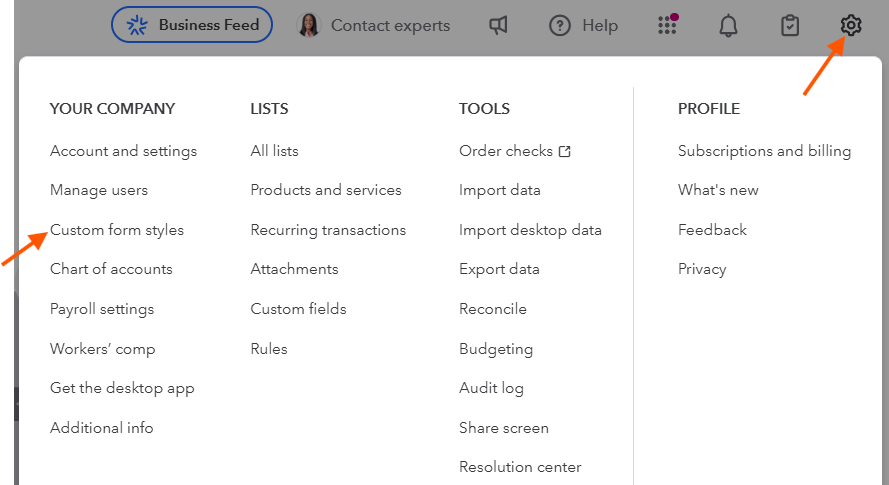Click the Settings gear icon

(851, 25)
